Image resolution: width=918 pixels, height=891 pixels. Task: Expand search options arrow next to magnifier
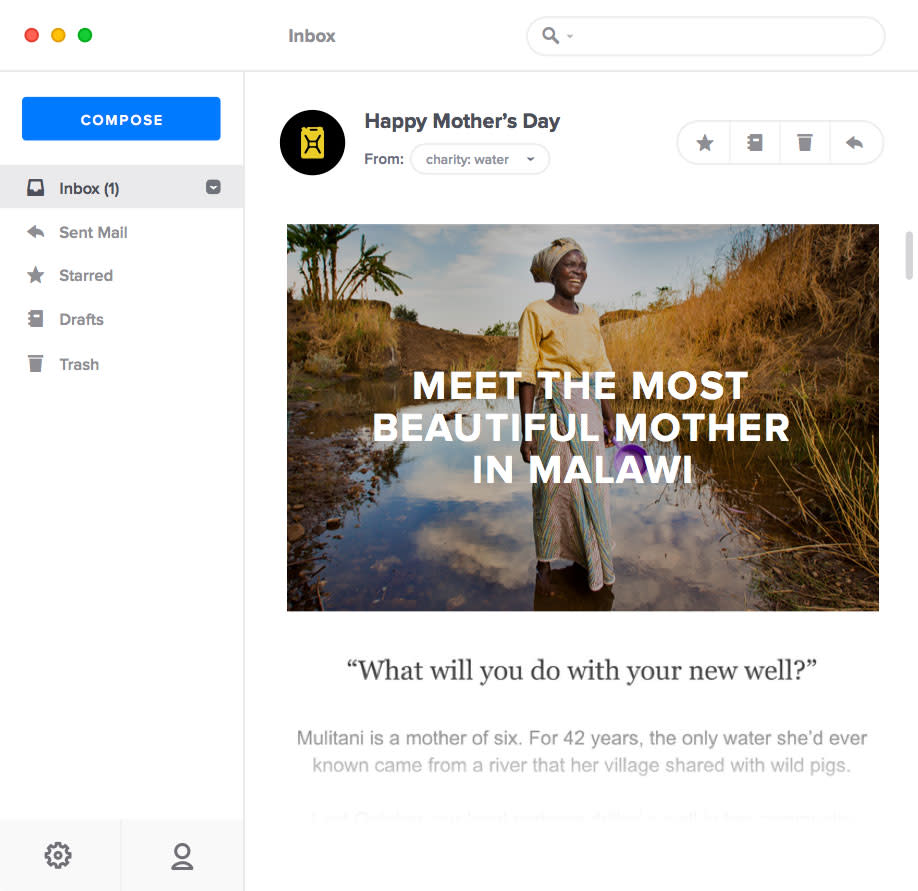point(570,36)
